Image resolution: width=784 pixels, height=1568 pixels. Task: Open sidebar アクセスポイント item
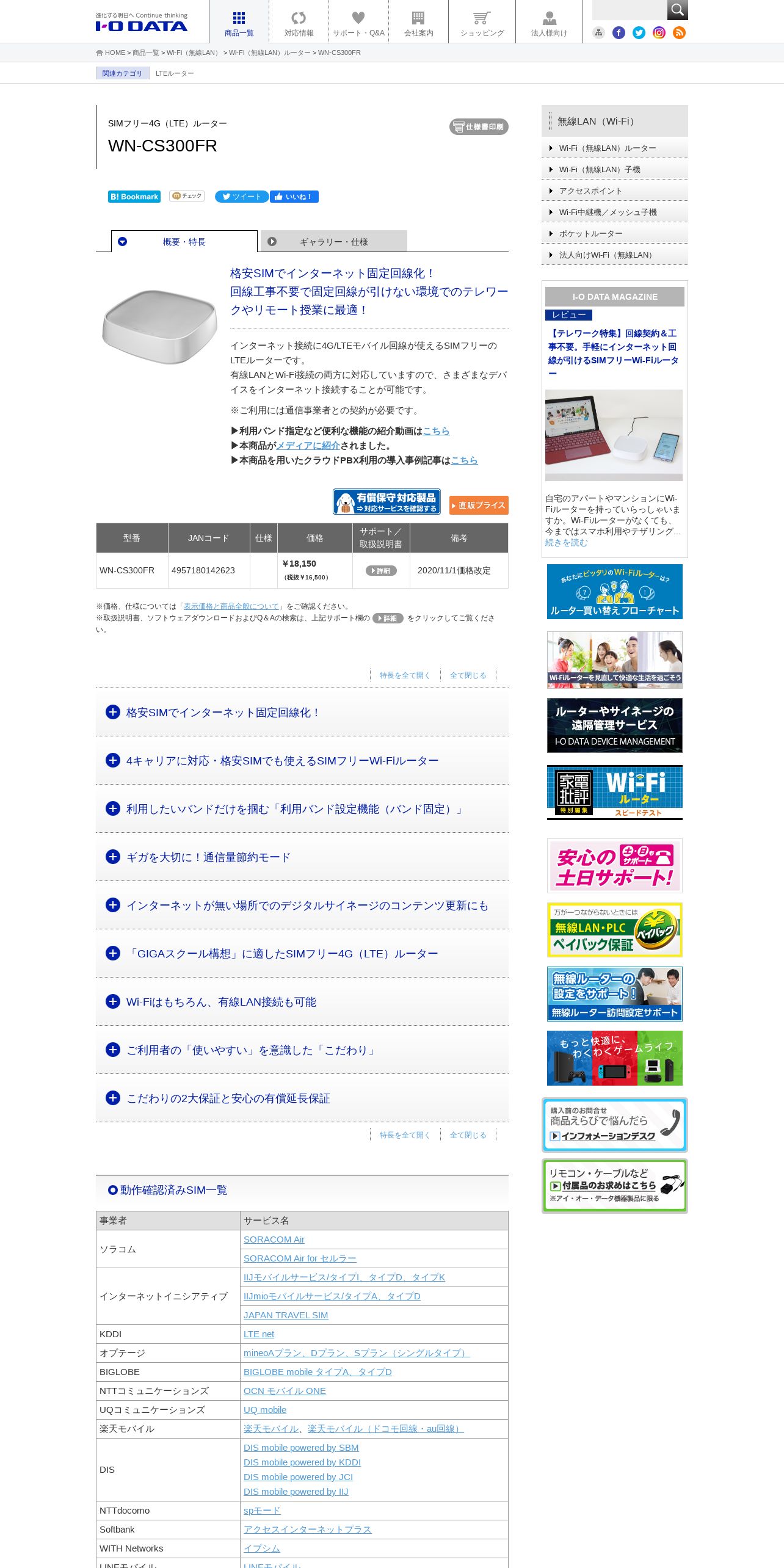(615, 191)
